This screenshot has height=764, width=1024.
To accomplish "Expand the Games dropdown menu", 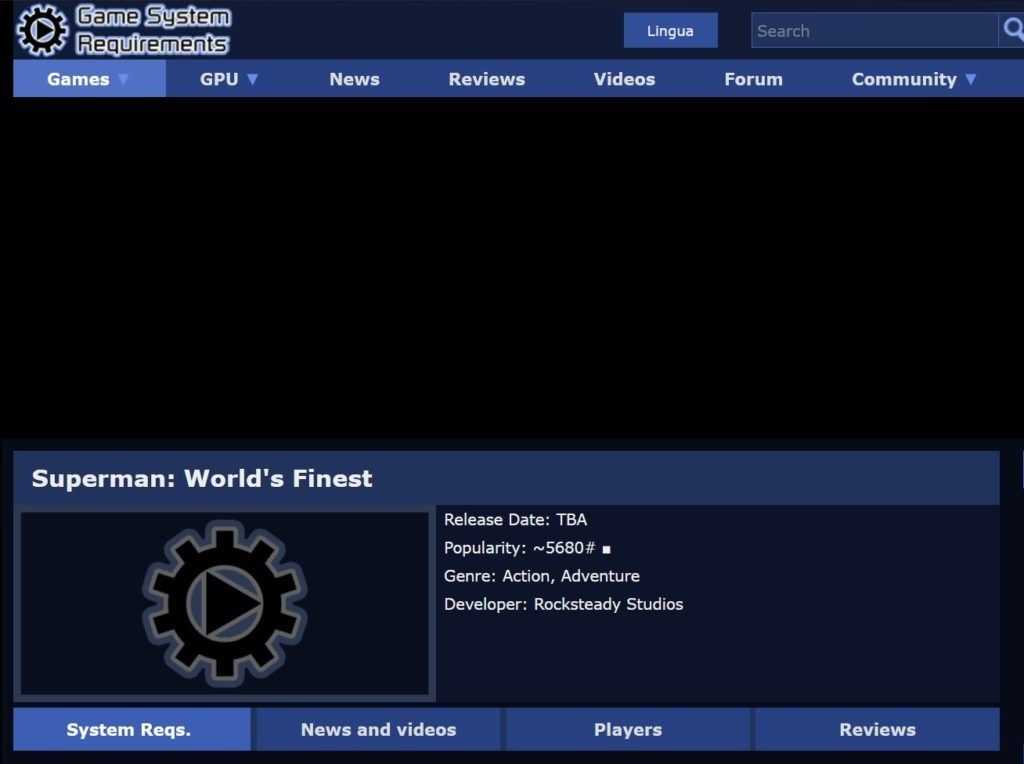I will pos(89,79).
